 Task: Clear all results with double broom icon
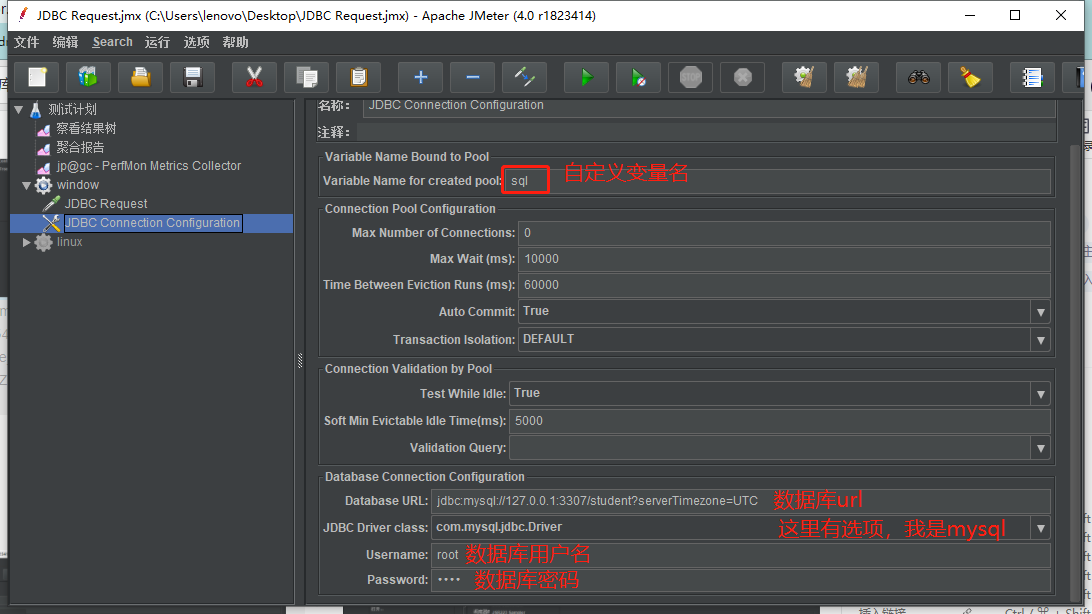[857, 77]
